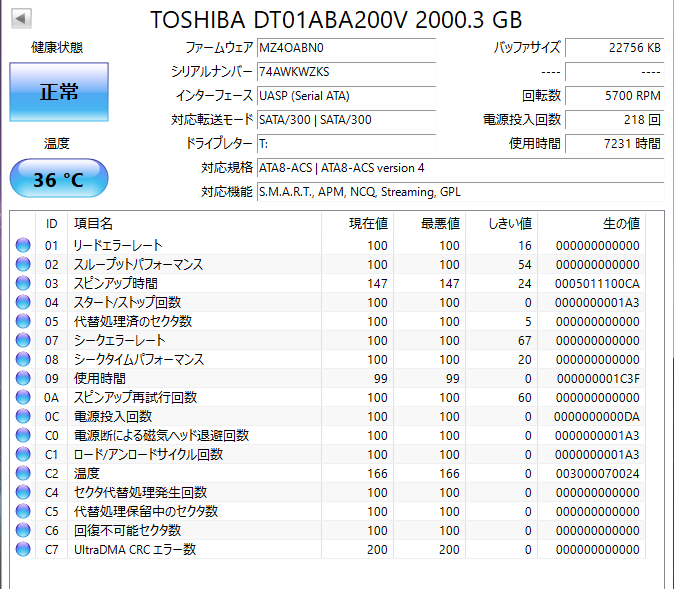
Task: Click the status orb for スピンアップ再試行回数
Action: [x=23, y=397]
